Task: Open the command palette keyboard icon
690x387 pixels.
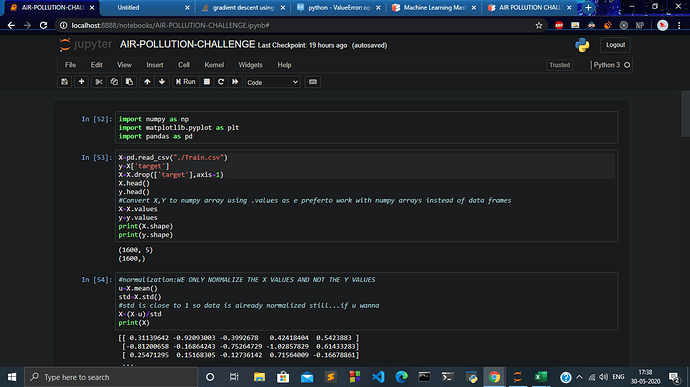Action: [x=312, y=82]
